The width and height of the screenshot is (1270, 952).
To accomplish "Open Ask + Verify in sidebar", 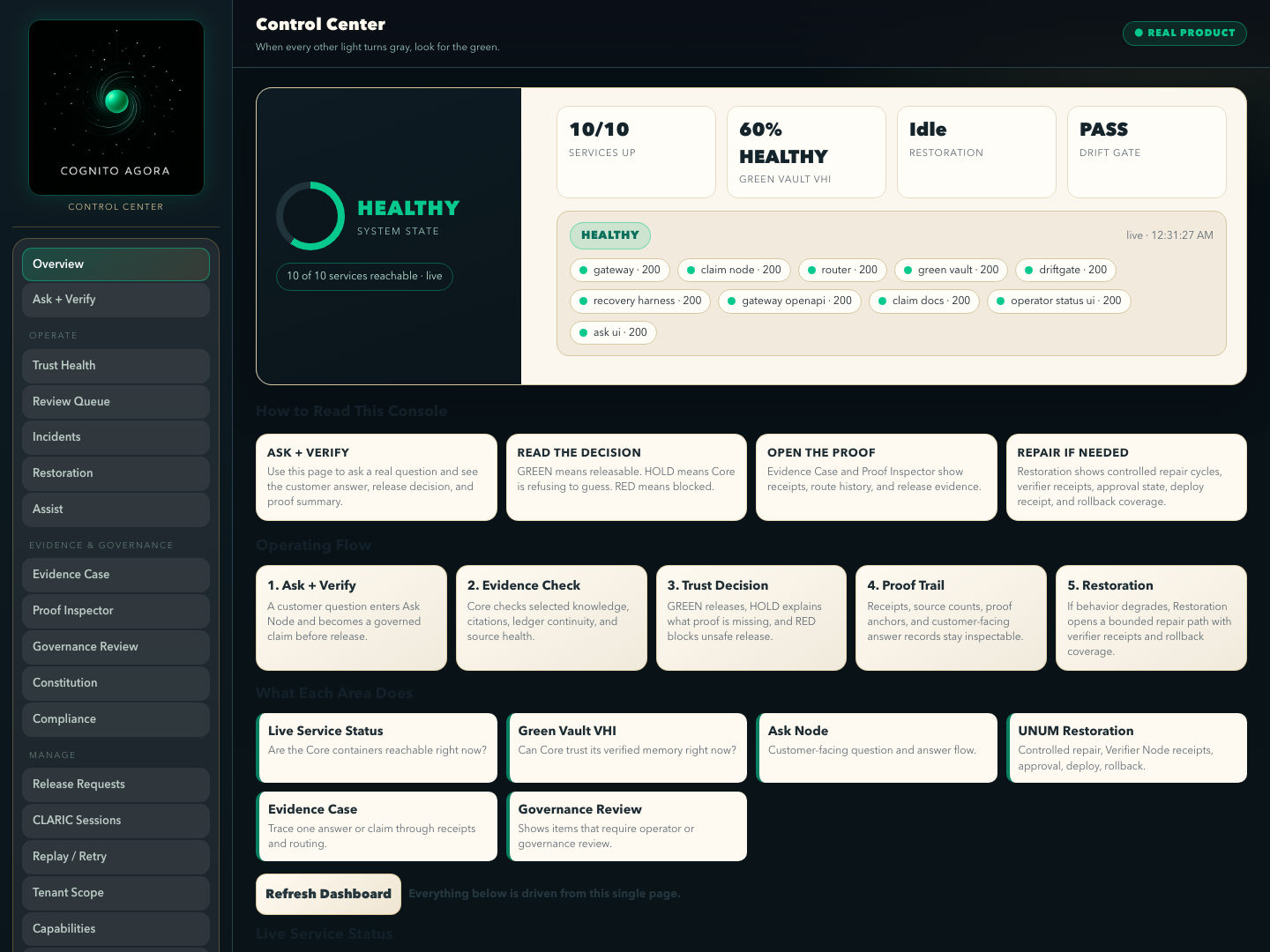I will click(x=116, y=300).
